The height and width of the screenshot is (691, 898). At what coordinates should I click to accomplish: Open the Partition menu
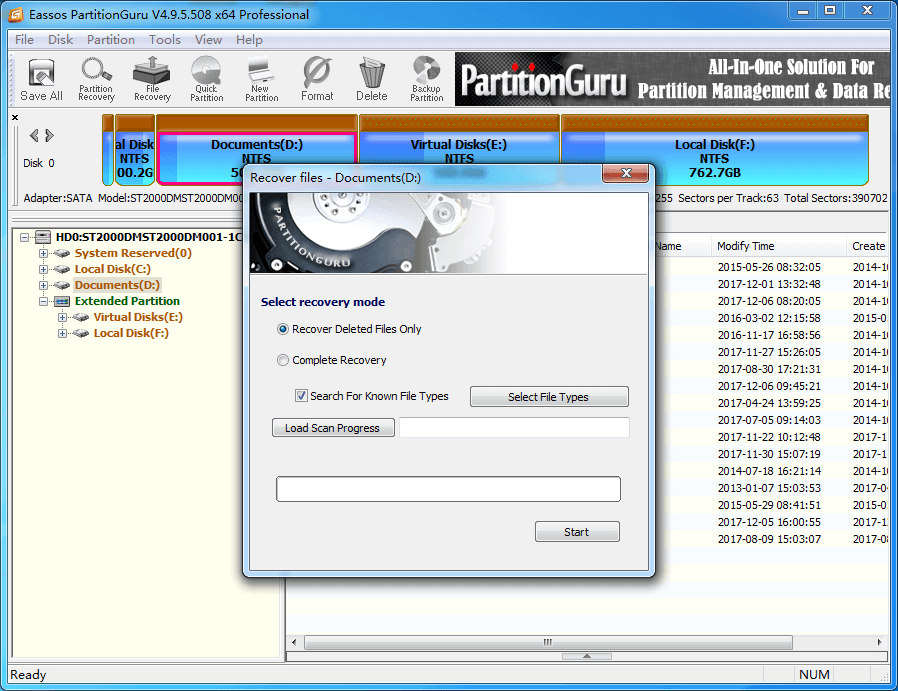click(x=110, y=40)
